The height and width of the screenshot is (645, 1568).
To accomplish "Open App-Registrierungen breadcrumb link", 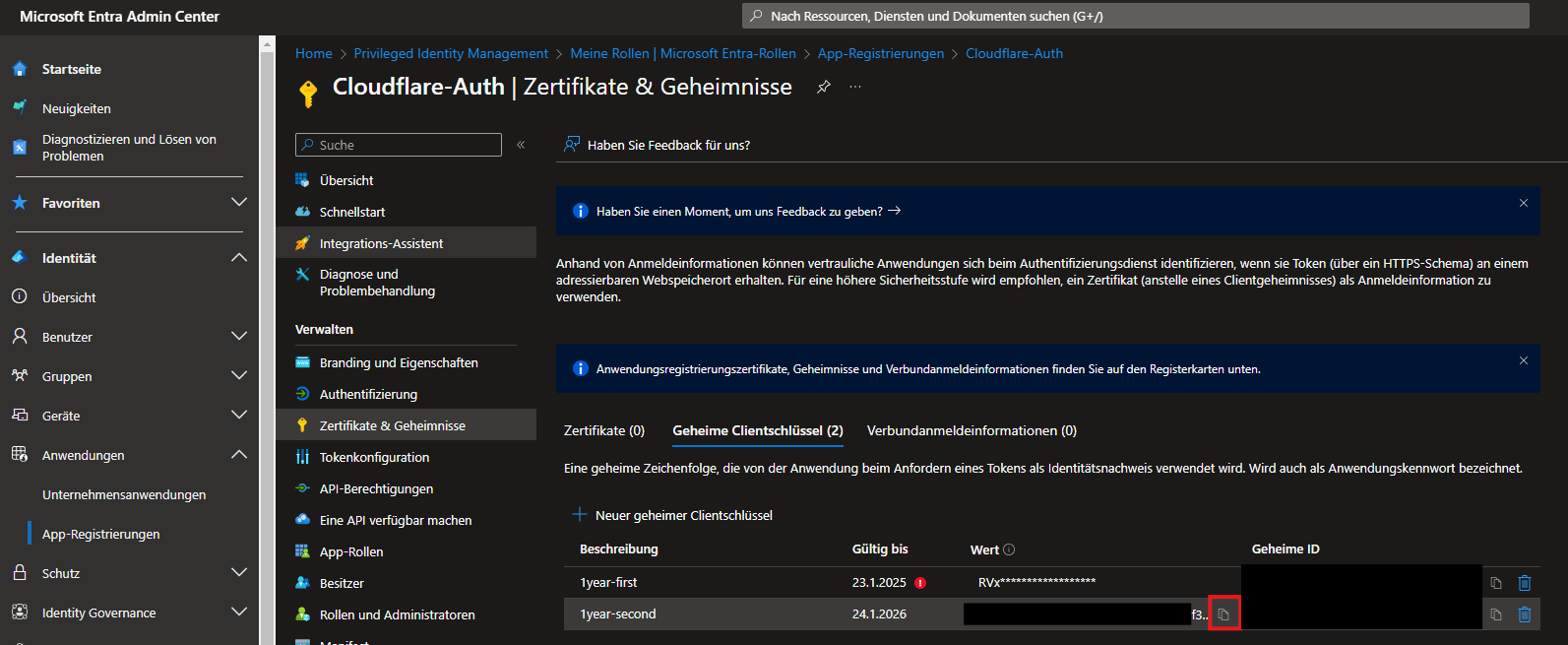I will click(x=881, y=53).
